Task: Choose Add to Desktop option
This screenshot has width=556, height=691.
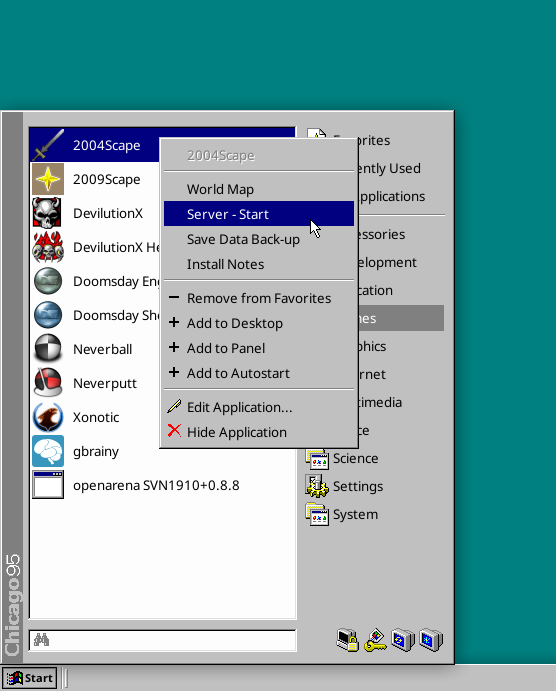Action: (x=259, y=323)
